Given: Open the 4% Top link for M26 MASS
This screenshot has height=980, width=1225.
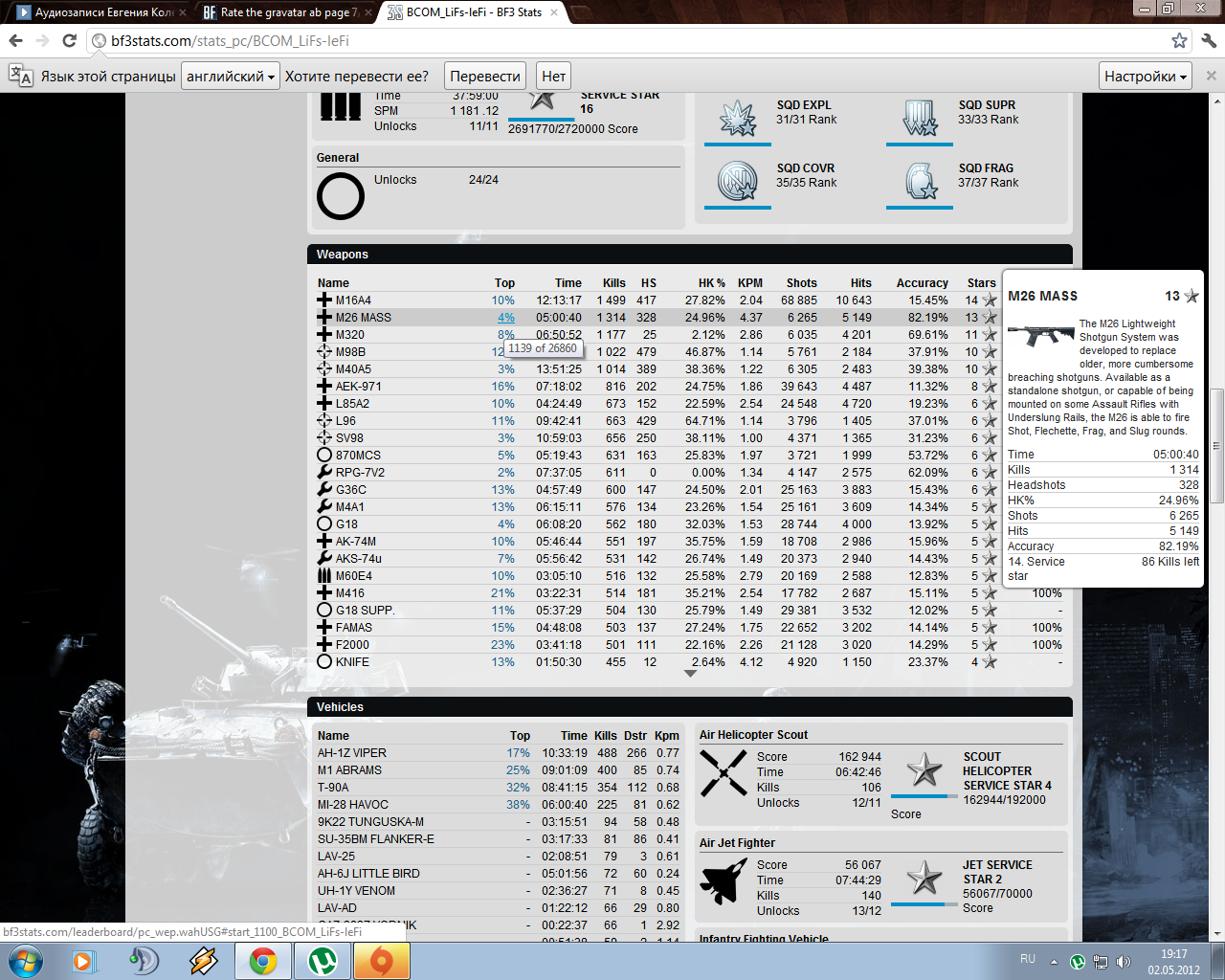Looking at the screenshot, I should [506, 318].
